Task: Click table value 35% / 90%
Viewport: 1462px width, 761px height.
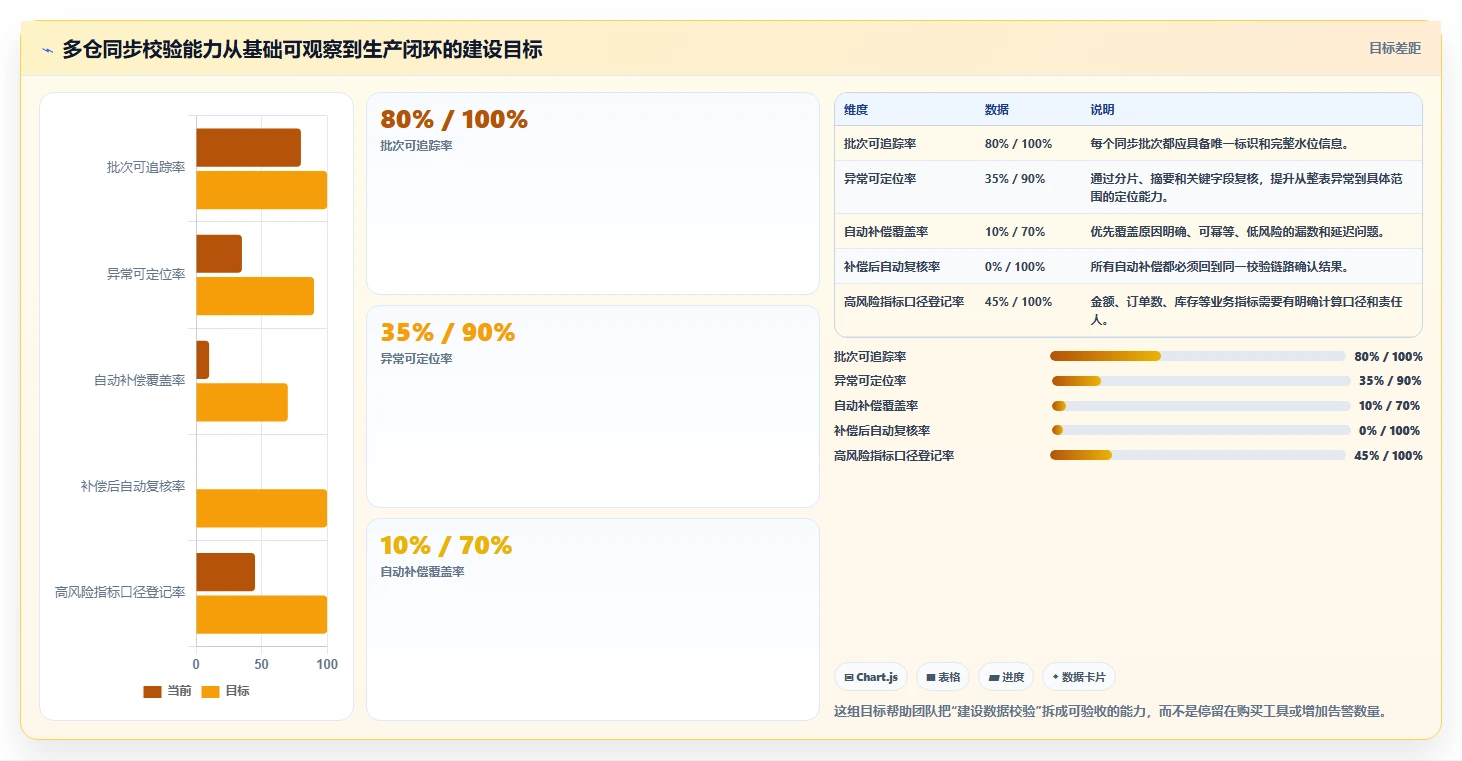Action: pos(1015,179)
